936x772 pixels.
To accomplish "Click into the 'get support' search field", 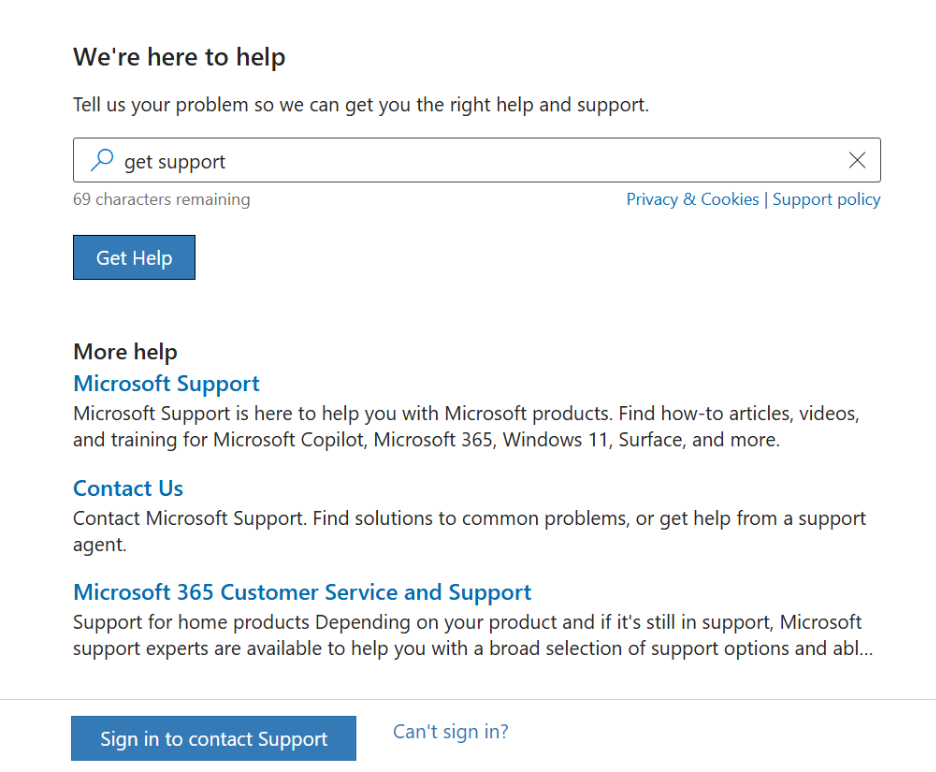I will pyautogui.click(x=476, y=161).
